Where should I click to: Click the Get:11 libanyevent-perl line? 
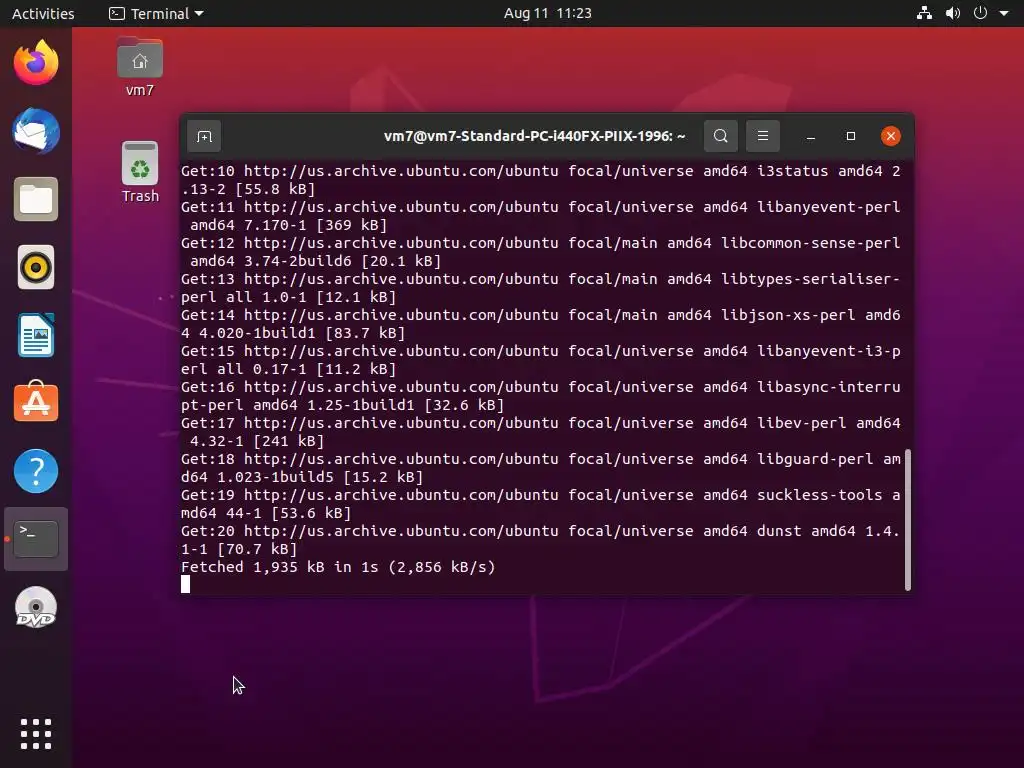[x=541, y=216]
